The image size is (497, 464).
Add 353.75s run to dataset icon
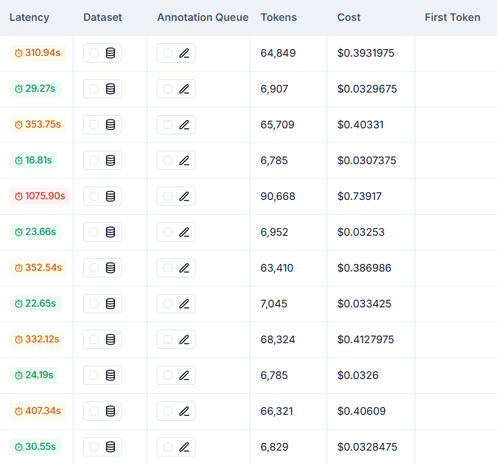pyautogui.click(x=110, y=125)
